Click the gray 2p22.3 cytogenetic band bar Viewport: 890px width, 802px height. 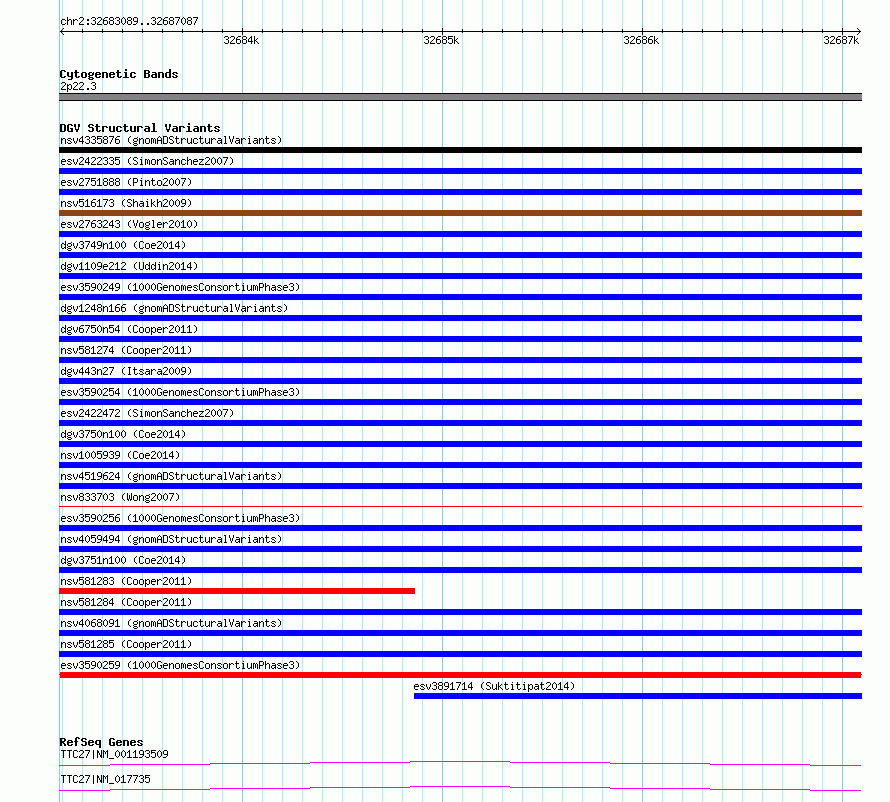point(460,97)
